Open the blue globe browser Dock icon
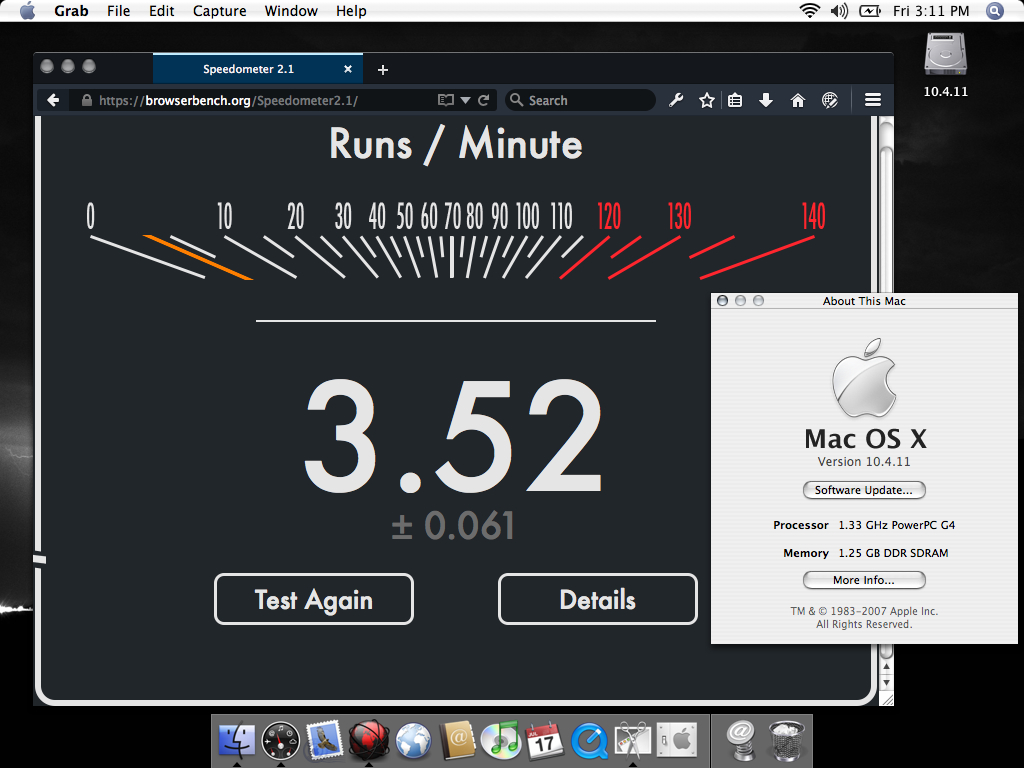Screen dimensions: 1024x768 tap(413, 741)
